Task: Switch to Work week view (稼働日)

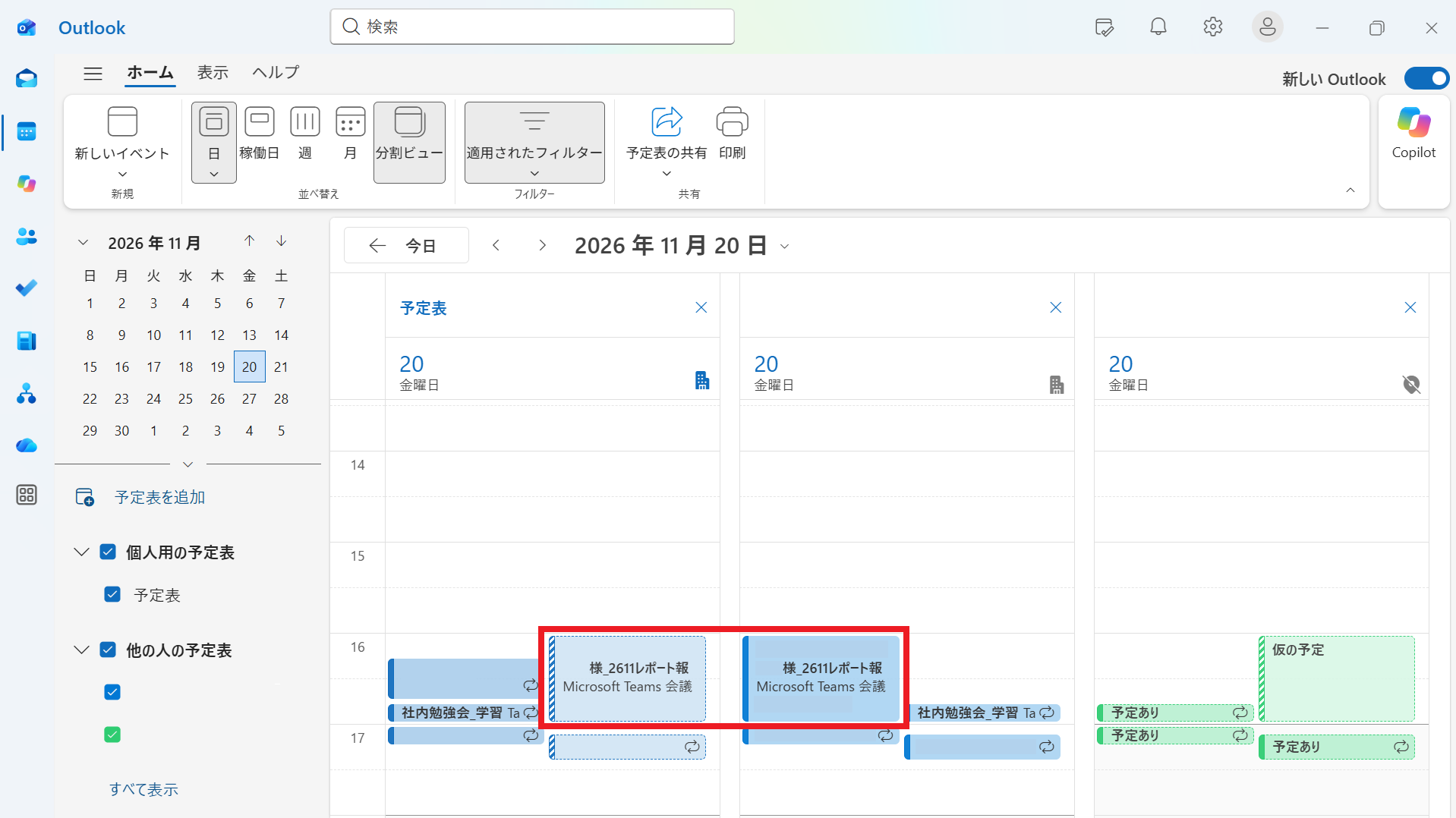Action: tap(260, 135)
